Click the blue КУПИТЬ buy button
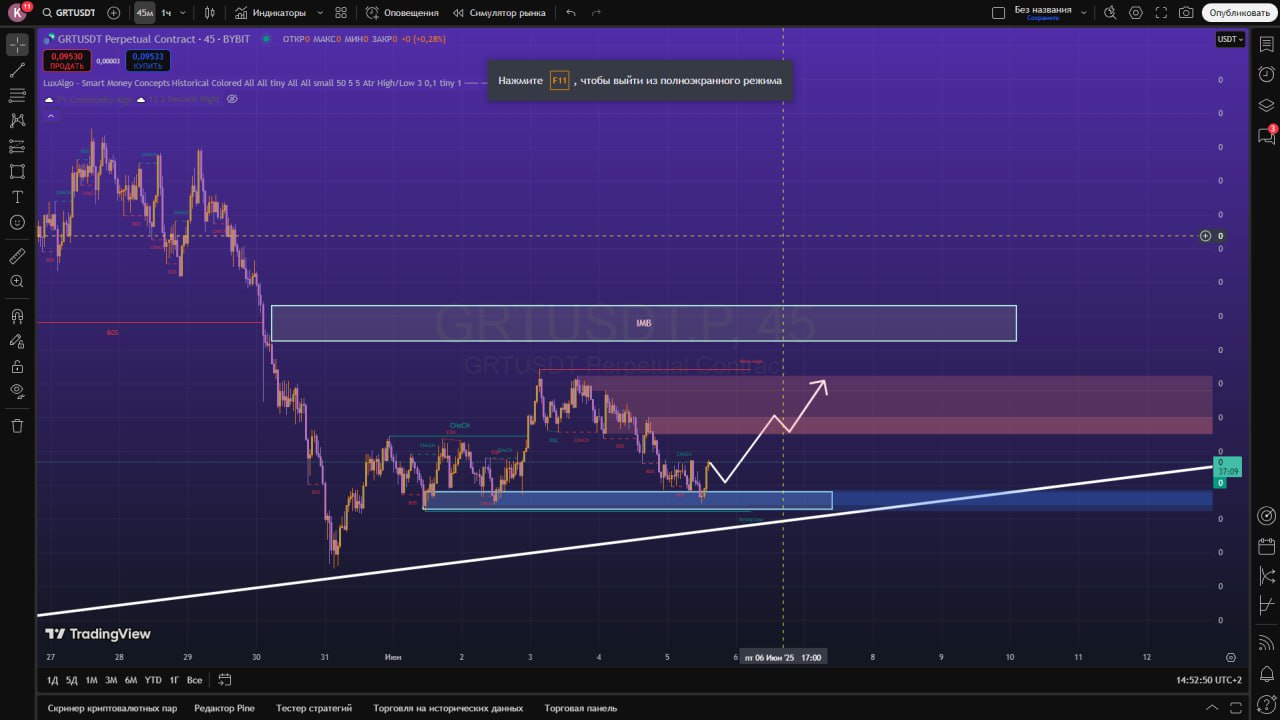This screenshot has height=720, width=1280. 147,61
